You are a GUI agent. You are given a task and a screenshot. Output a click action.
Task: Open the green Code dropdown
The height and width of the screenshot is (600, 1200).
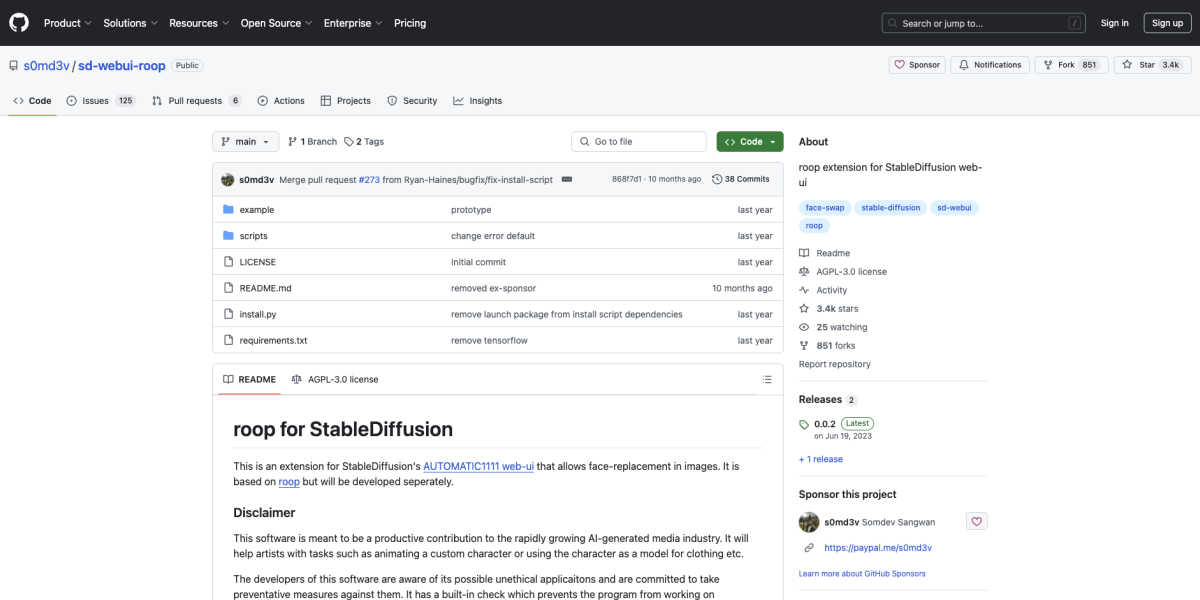(x=749, y=142)
